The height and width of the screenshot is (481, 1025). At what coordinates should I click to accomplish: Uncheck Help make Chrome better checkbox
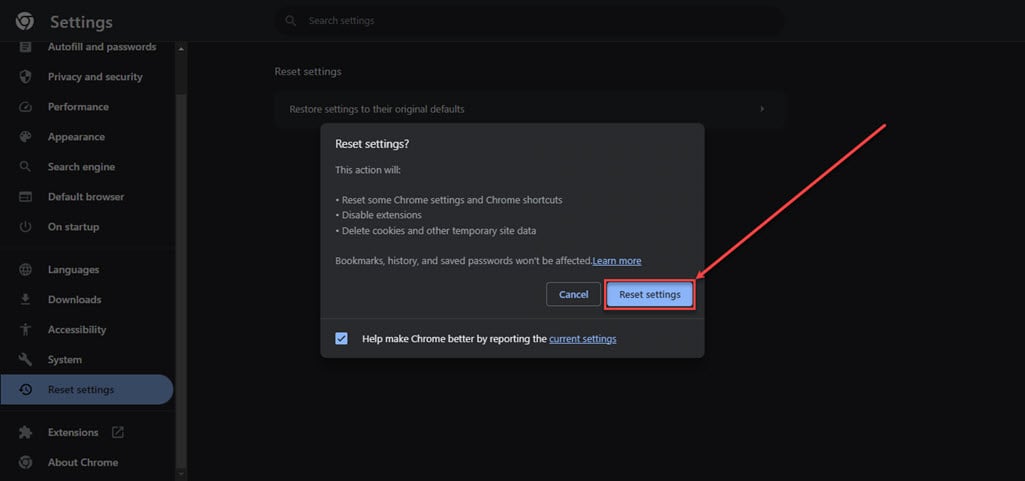(341, 339)
